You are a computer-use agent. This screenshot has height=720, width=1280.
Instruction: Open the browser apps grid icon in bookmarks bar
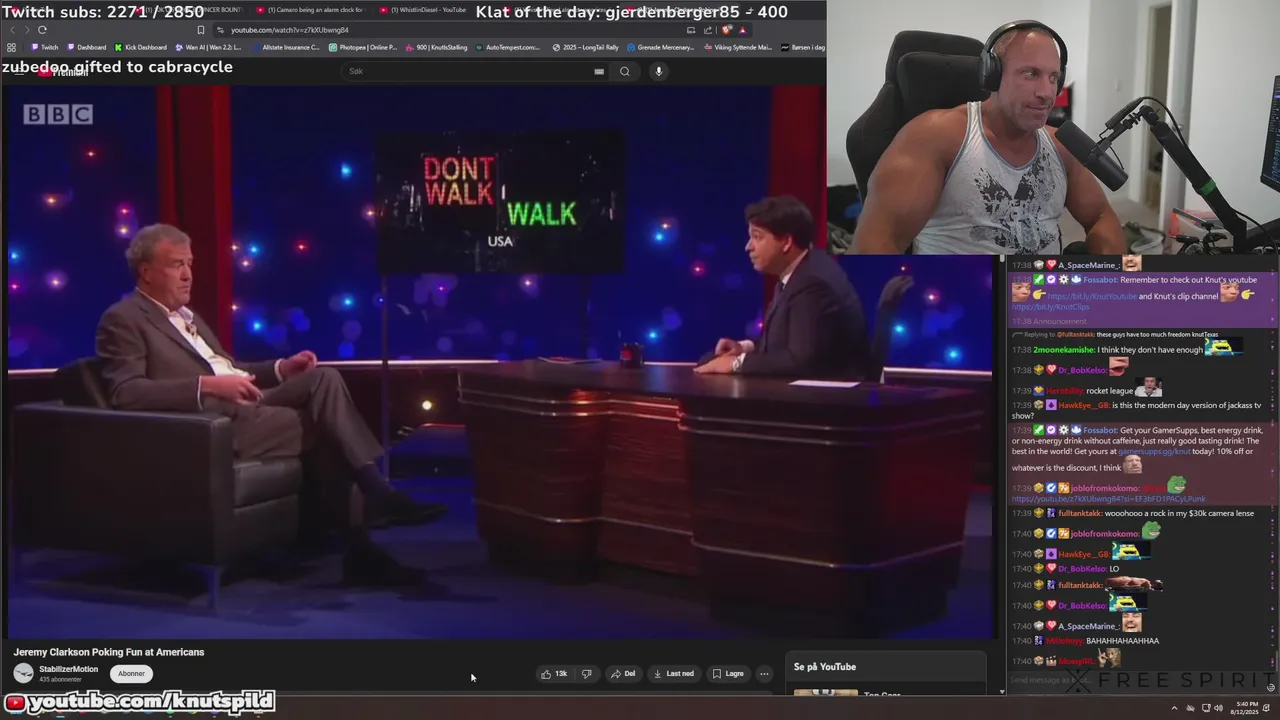click(11, 47)
